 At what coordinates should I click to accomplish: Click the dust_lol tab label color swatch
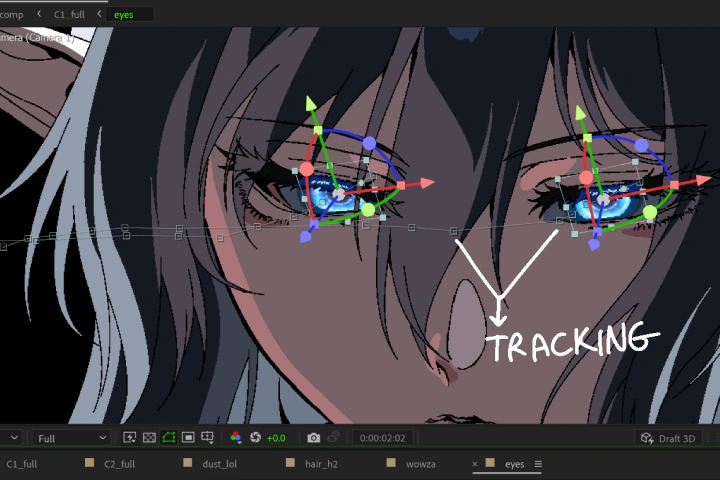(187, 463)
